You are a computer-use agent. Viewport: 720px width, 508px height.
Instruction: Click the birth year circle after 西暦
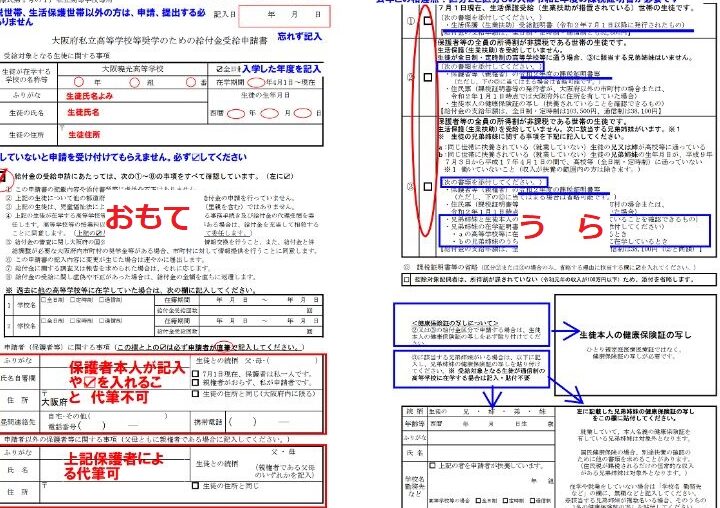[x=236, y=113]
